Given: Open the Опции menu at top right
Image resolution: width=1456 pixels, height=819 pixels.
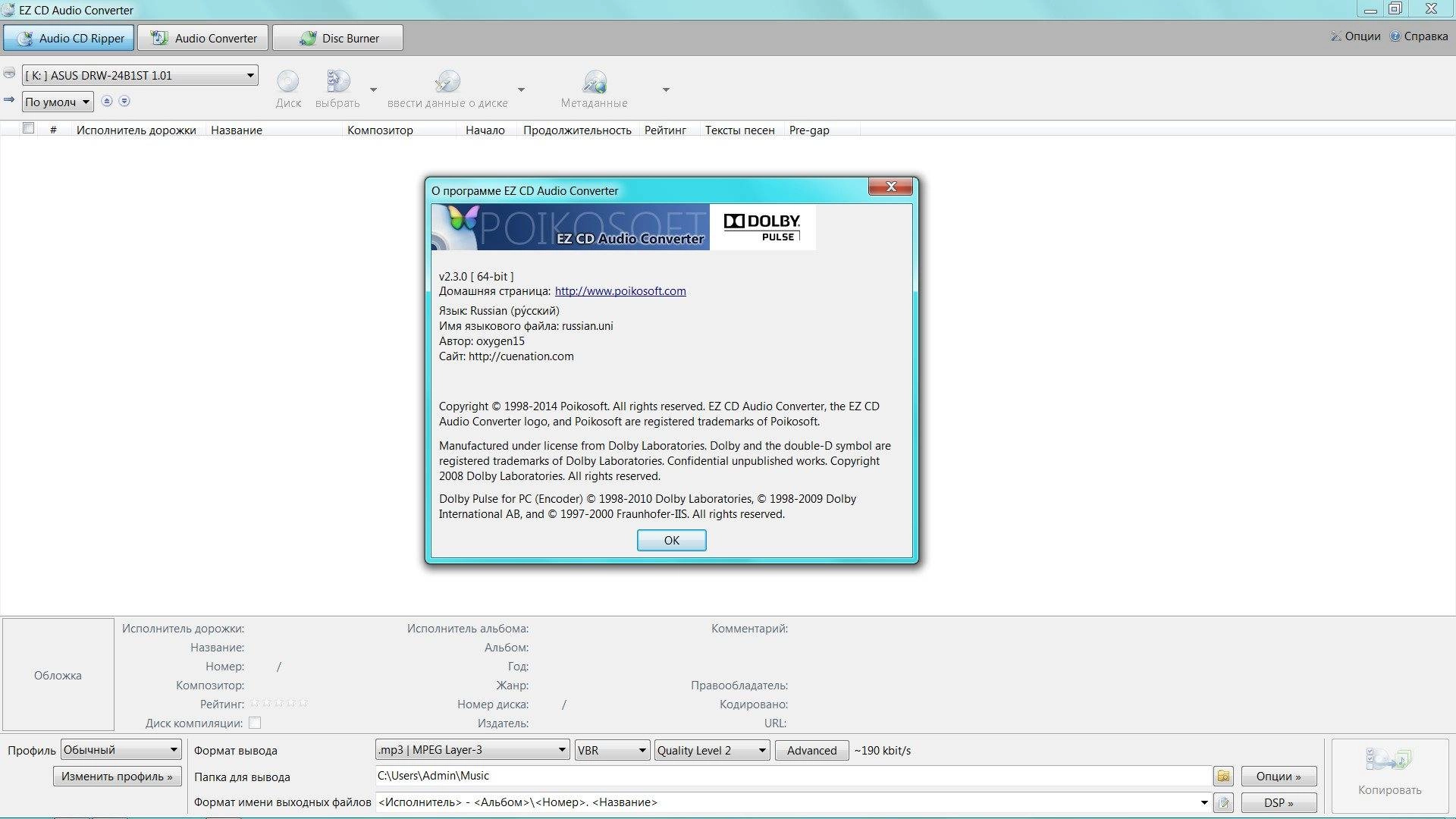Looking at the screenshot, I should [x=1355, y=36].
